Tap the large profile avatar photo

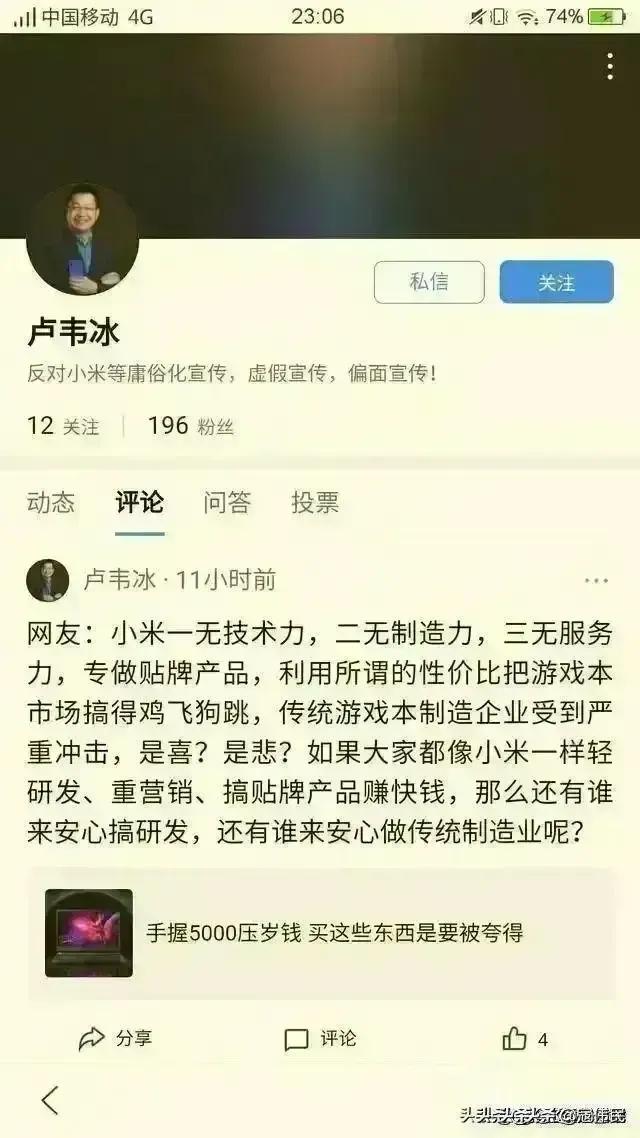82,240
